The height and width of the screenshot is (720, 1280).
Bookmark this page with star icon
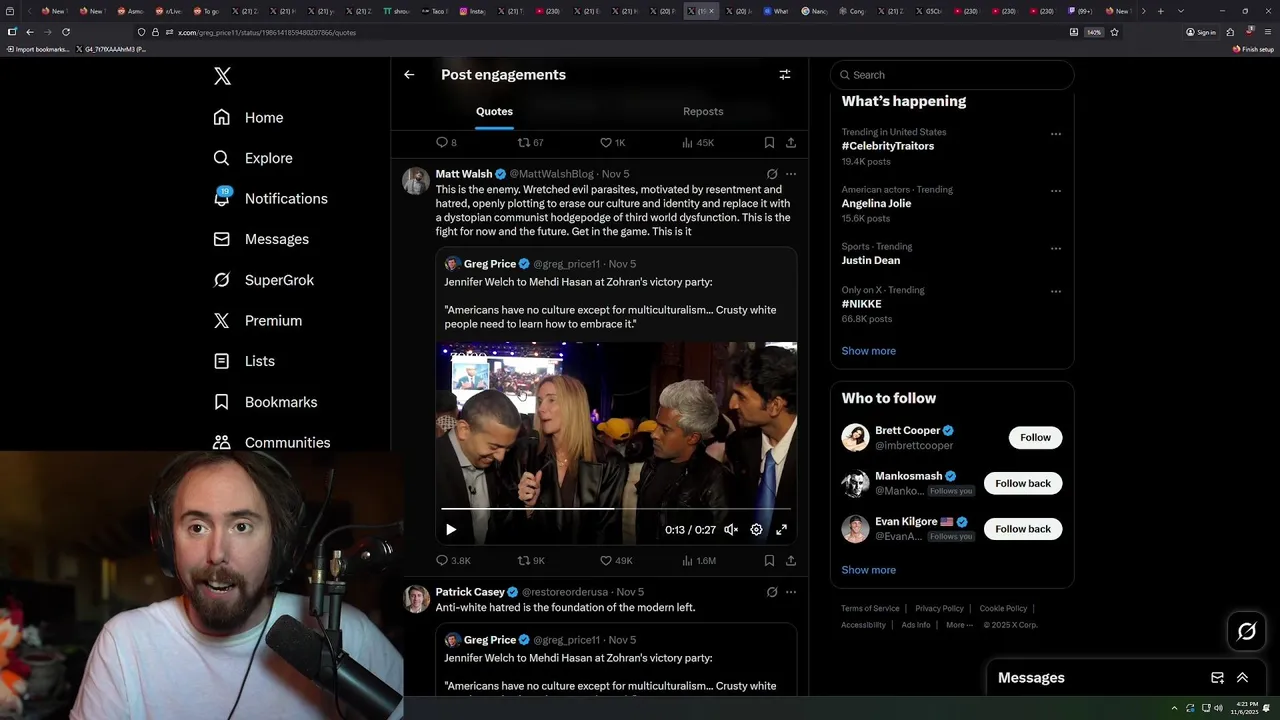(1114, 32)
